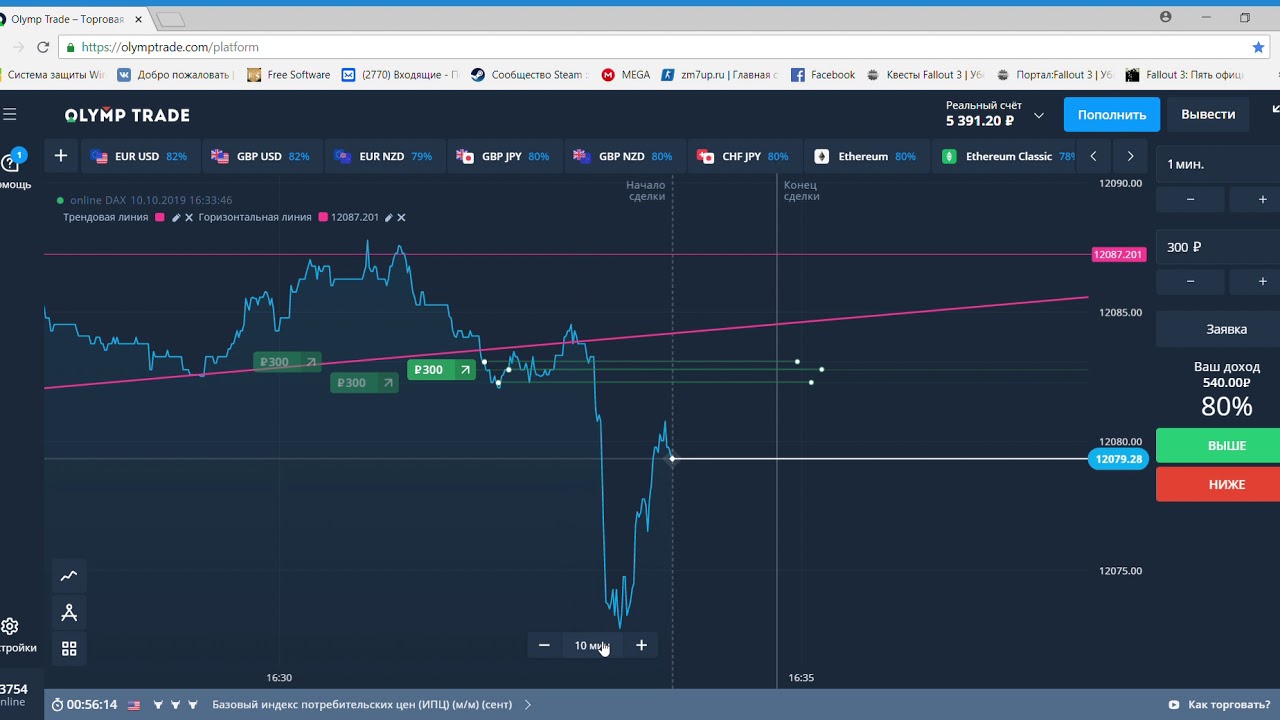
Task: Open the Как торговать? video link
Action: click(1219, 705)
